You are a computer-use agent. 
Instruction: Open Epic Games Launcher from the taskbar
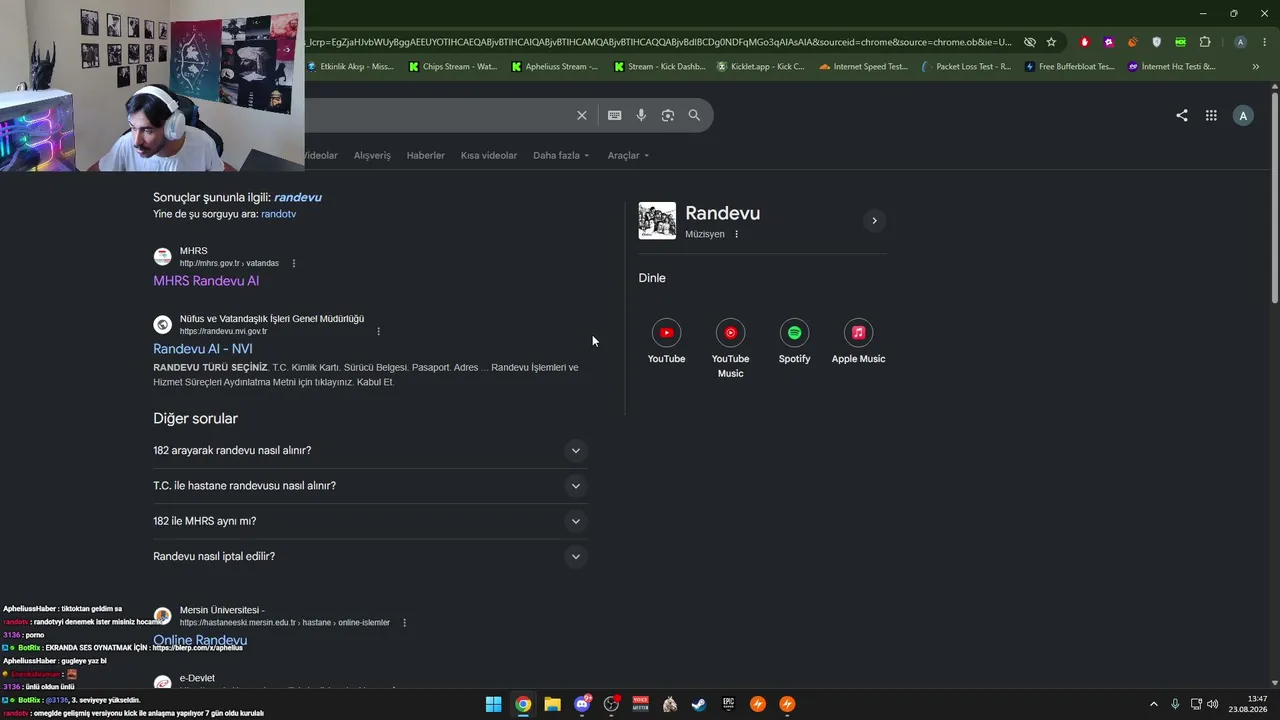tap(729, 704)
